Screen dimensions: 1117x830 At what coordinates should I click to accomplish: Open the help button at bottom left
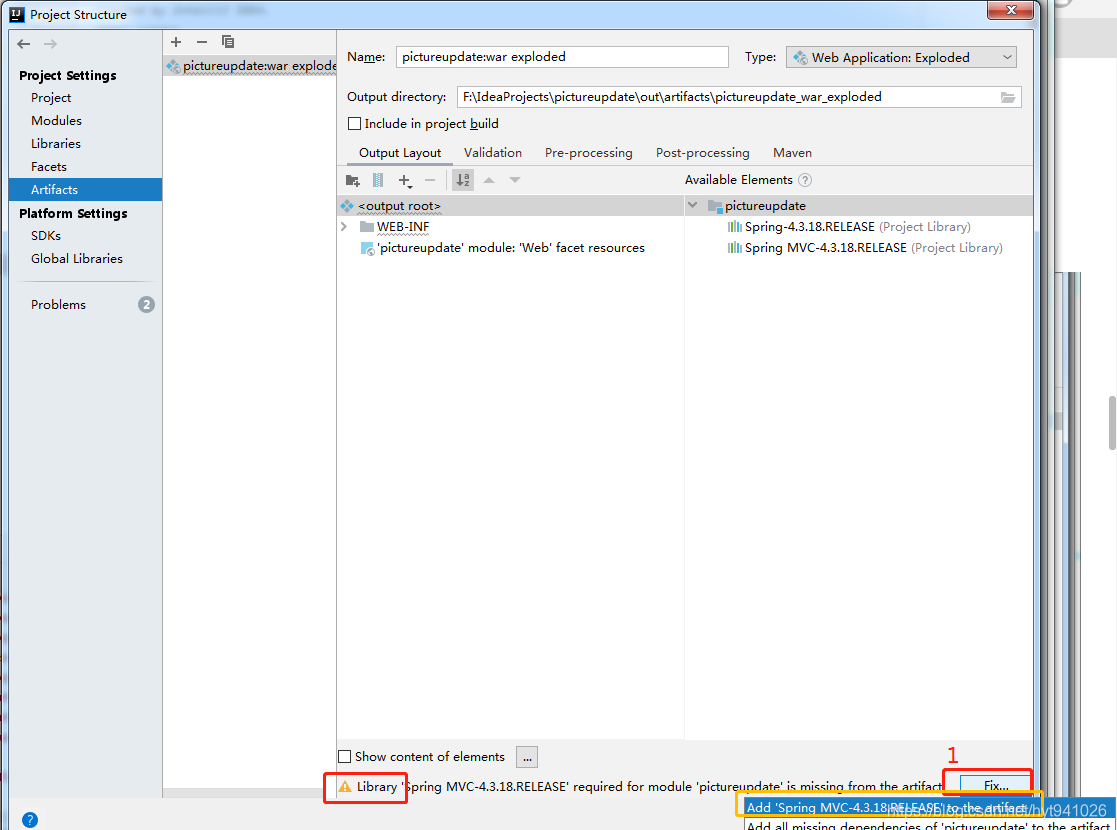tap(29, 820)
